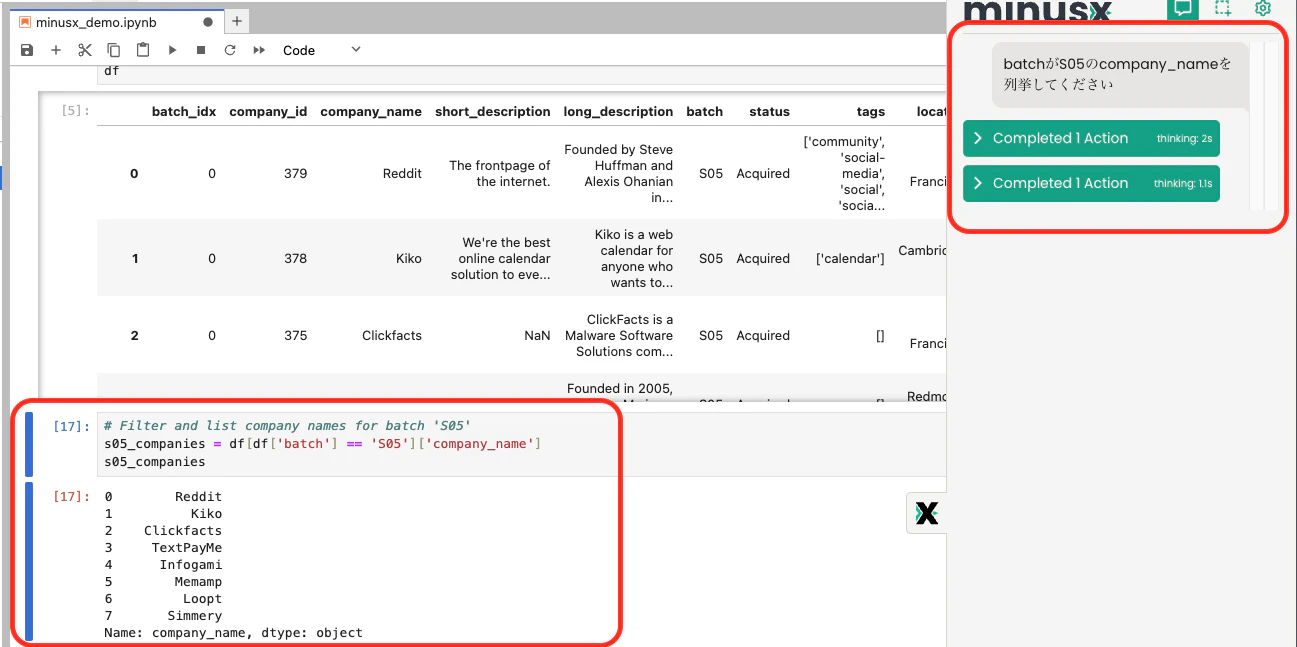
Task: Toggle the MinusX sidebar with X button
Action: (x=927, y=513)
